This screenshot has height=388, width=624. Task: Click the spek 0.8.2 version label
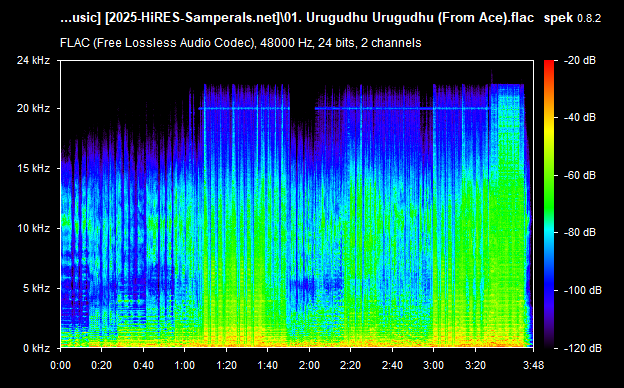pos(572,18)
